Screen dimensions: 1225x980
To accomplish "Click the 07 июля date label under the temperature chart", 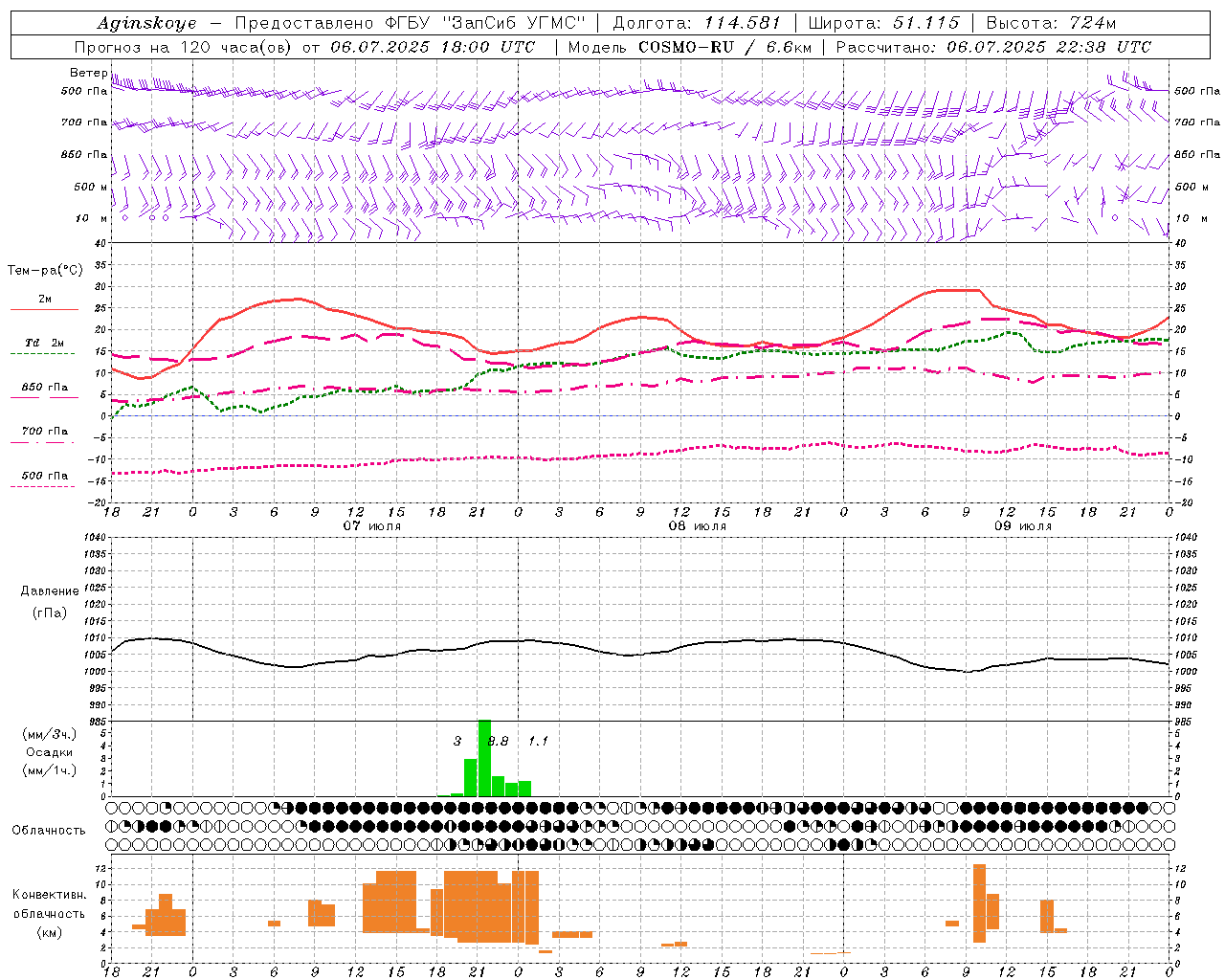I will coord(372,526).
